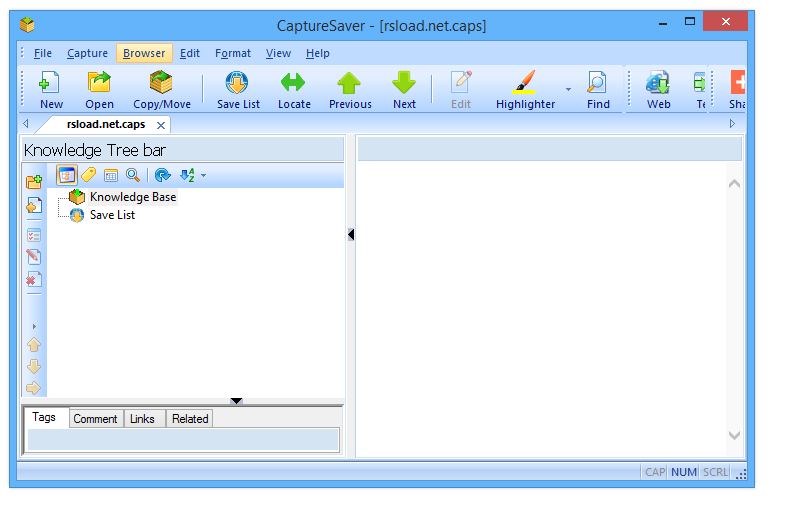The height and width of the screenshot is (520, 790).
Task: Click the New toolbar button
Action: 51,90
